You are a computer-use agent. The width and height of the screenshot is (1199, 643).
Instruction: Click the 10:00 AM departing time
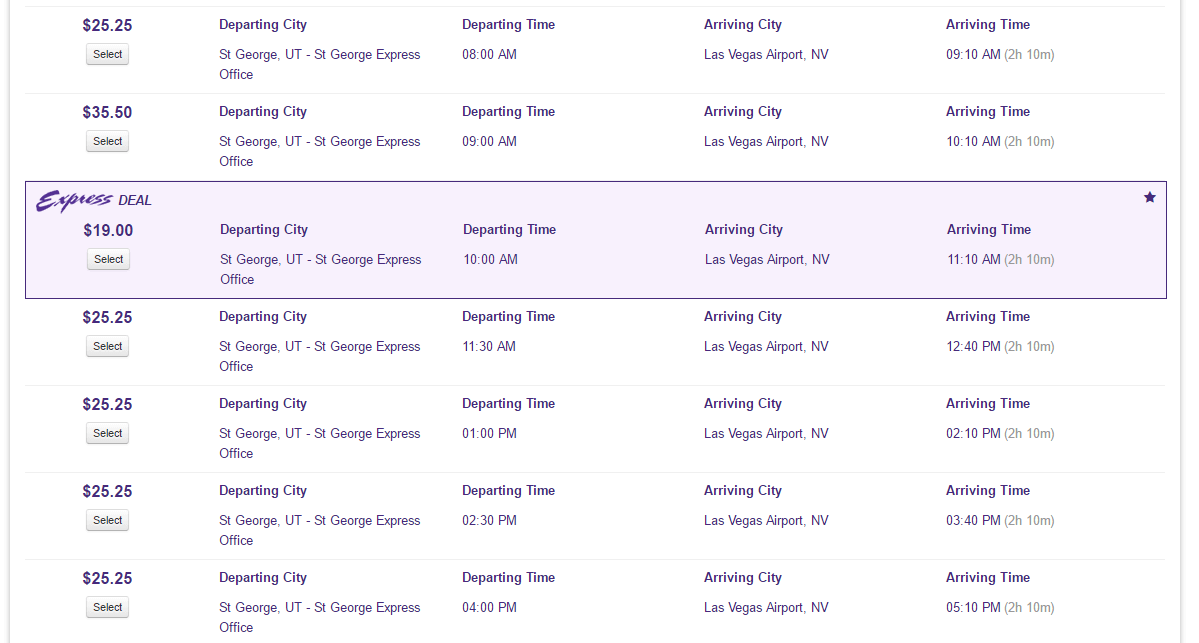[490, 260]
